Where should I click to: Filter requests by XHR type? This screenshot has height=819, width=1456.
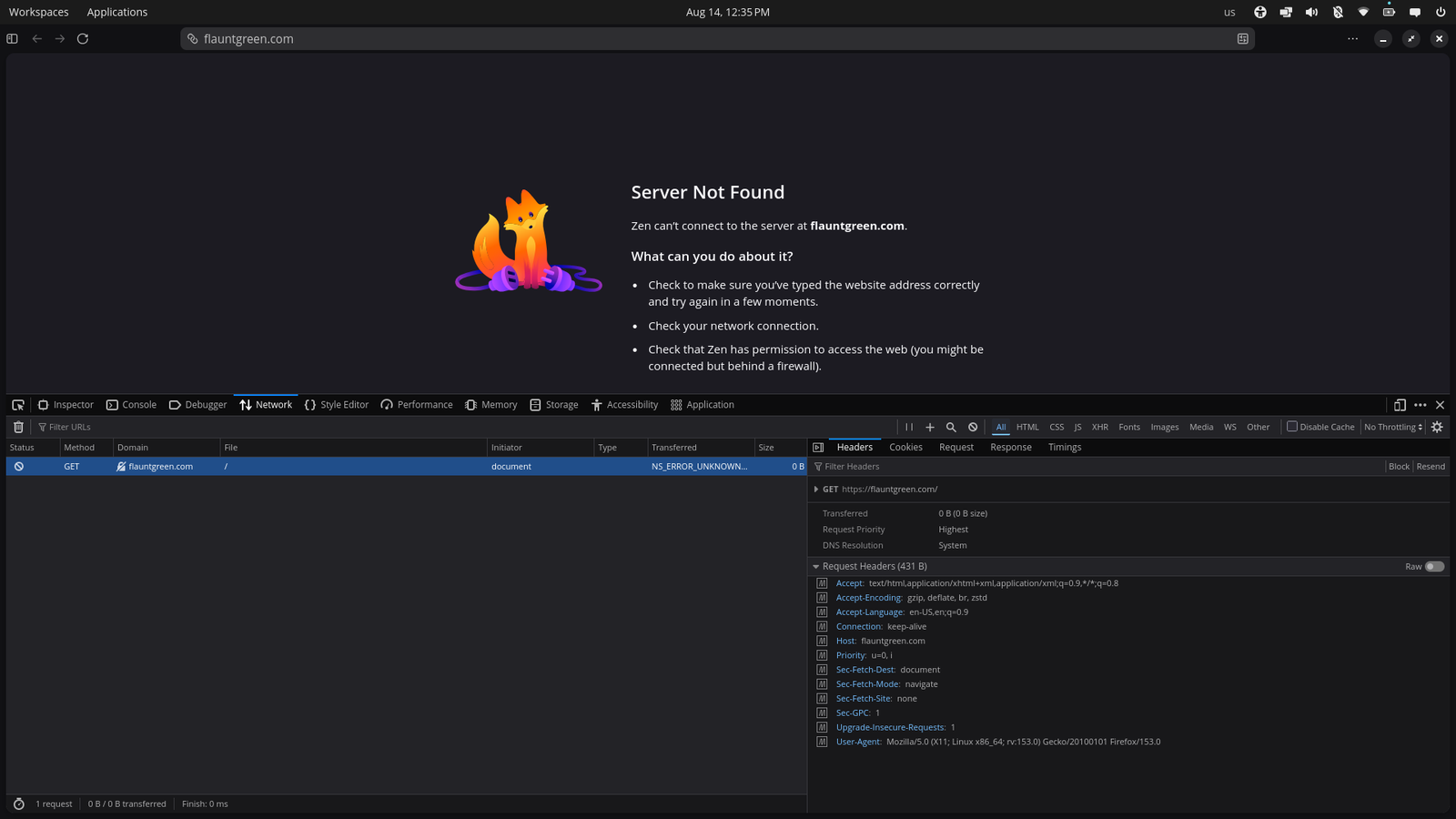(x=1100, y=427)
